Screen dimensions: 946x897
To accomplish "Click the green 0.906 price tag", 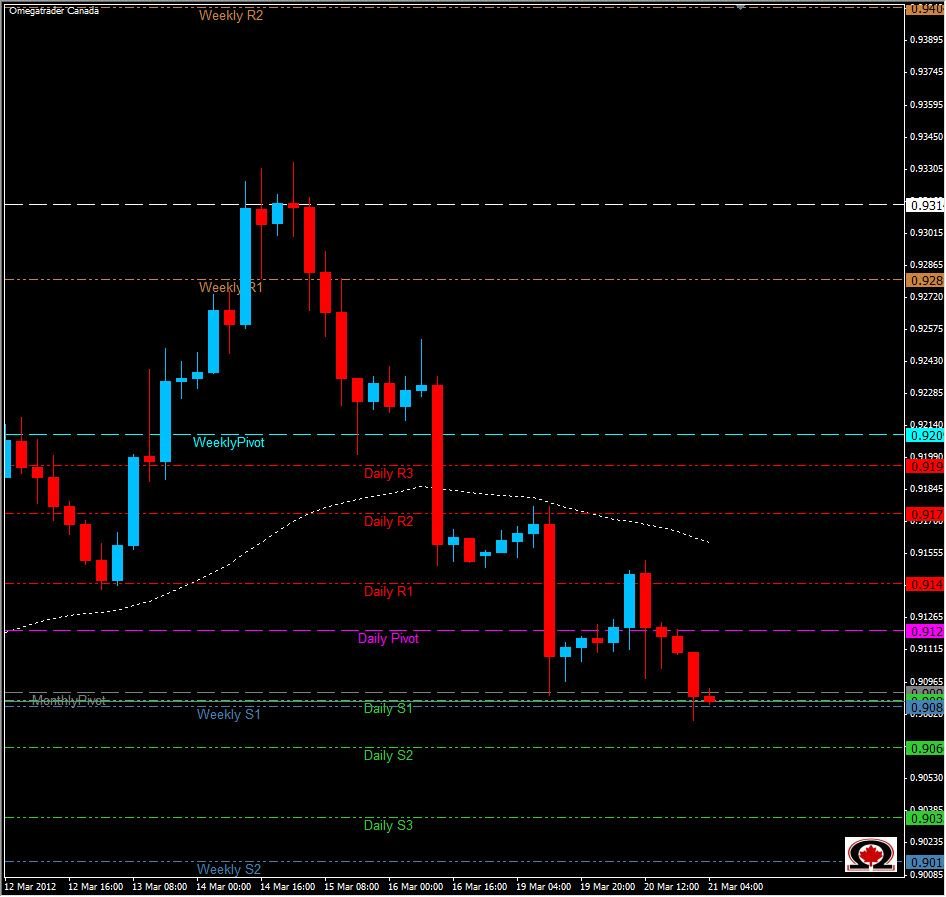I will [924, 746].
